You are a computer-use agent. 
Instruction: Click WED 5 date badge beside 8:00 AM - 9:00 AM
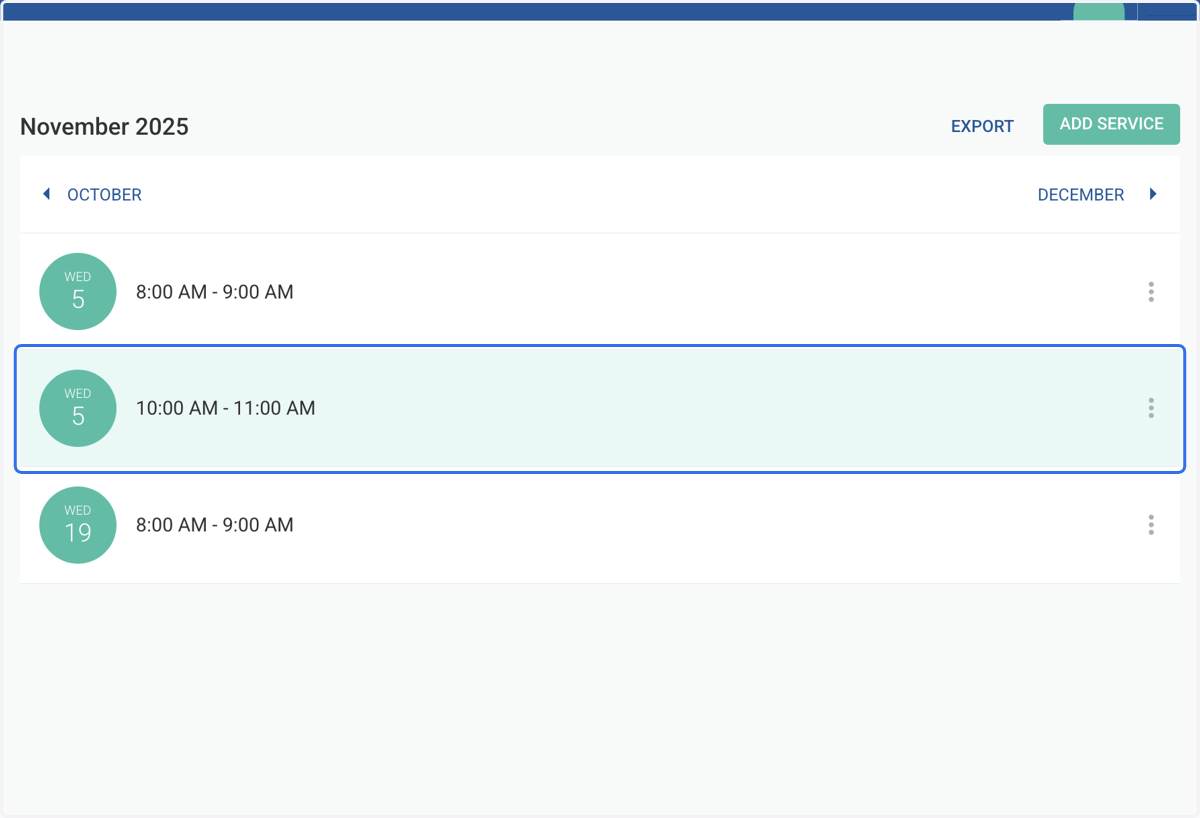[x=78, y=292]
